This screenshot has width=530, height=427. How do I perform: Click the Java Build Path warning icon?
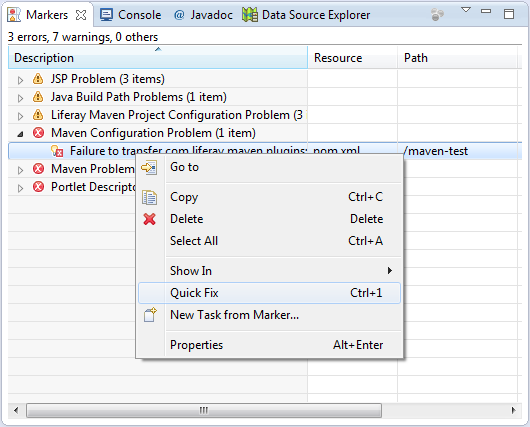pos(38,97)
